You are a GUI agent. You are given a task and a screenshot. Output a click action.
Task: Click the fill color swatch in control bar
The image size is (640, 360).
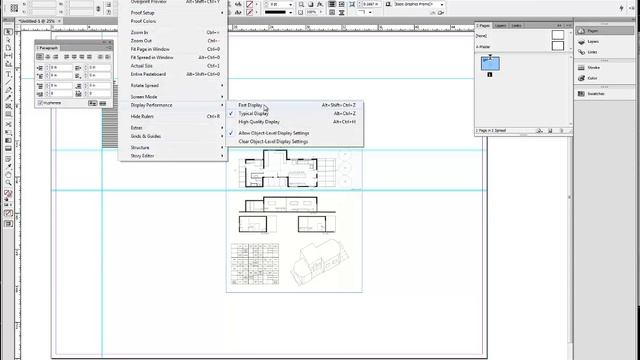coord(249,4)
